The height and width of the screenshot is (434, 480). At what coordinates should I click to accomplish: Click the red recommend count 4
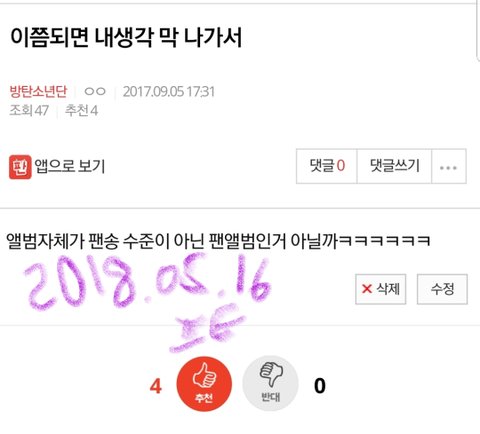156,387
